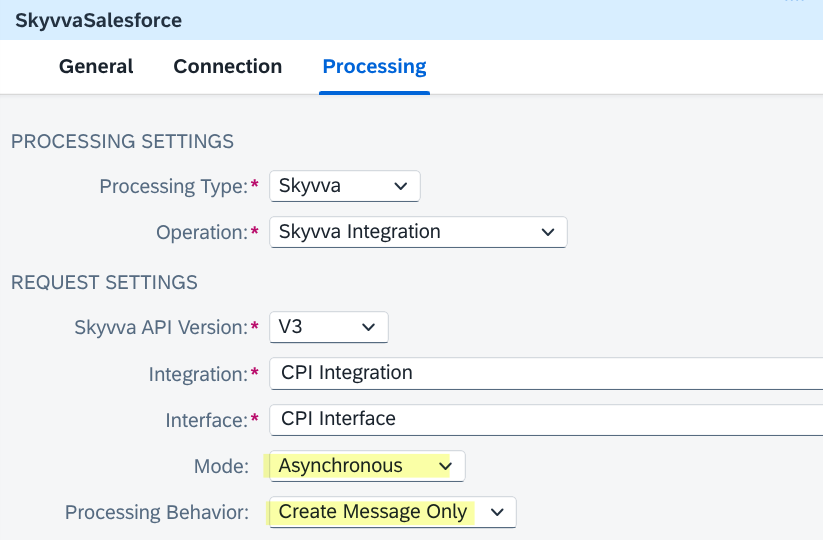Open the Mode dropdown showing Asynchronous
Viewport: 823px width, 540px height.
tap(367, 466)
